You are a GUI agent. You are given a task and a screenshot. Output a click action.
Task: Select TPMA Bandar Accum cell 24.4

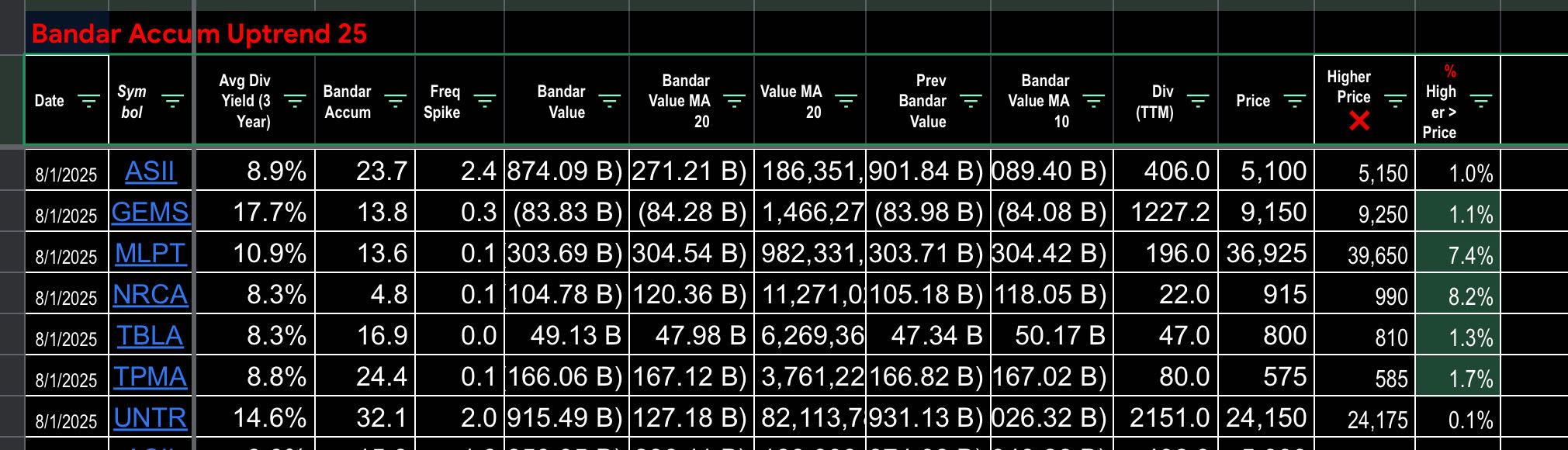[x=365, y=376]
